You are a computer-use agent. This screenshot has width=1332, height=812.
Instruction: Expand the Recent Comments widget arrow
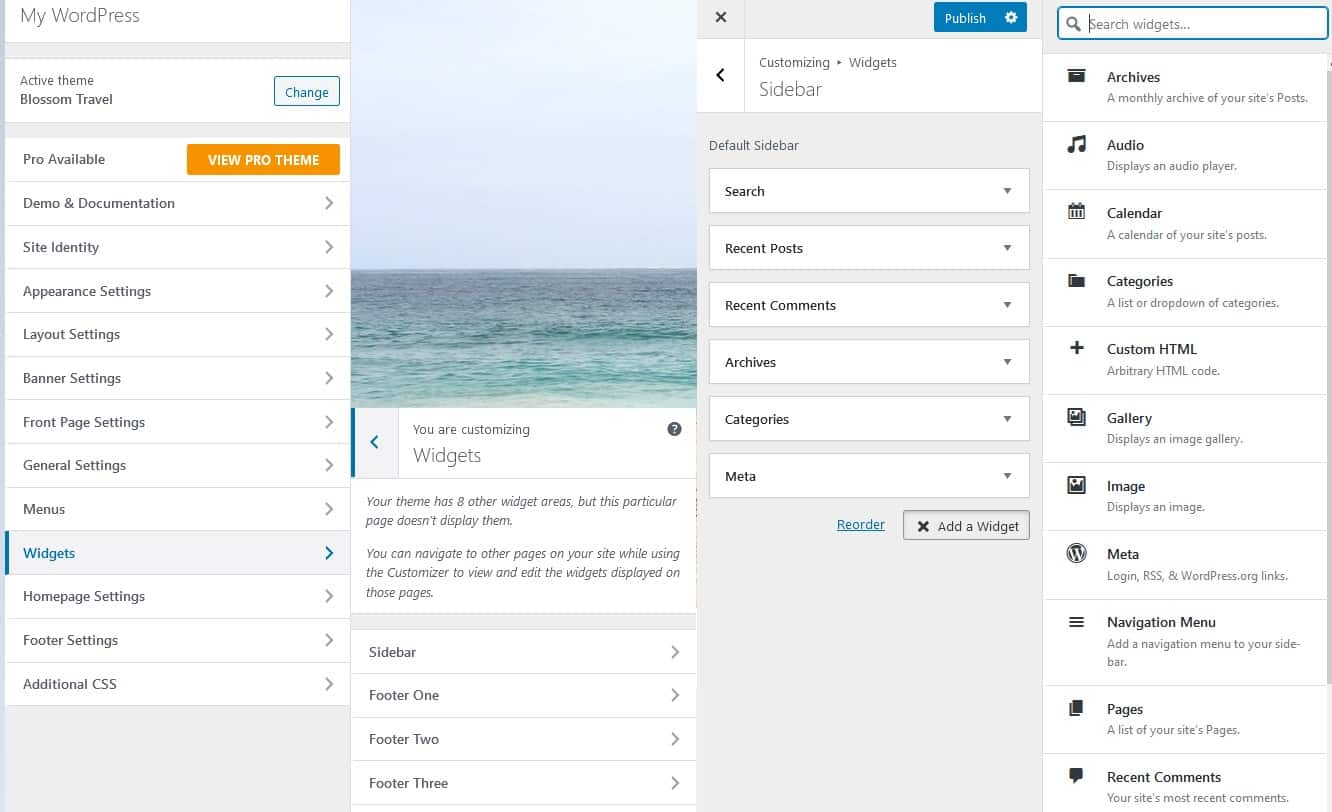(1007, 305)
